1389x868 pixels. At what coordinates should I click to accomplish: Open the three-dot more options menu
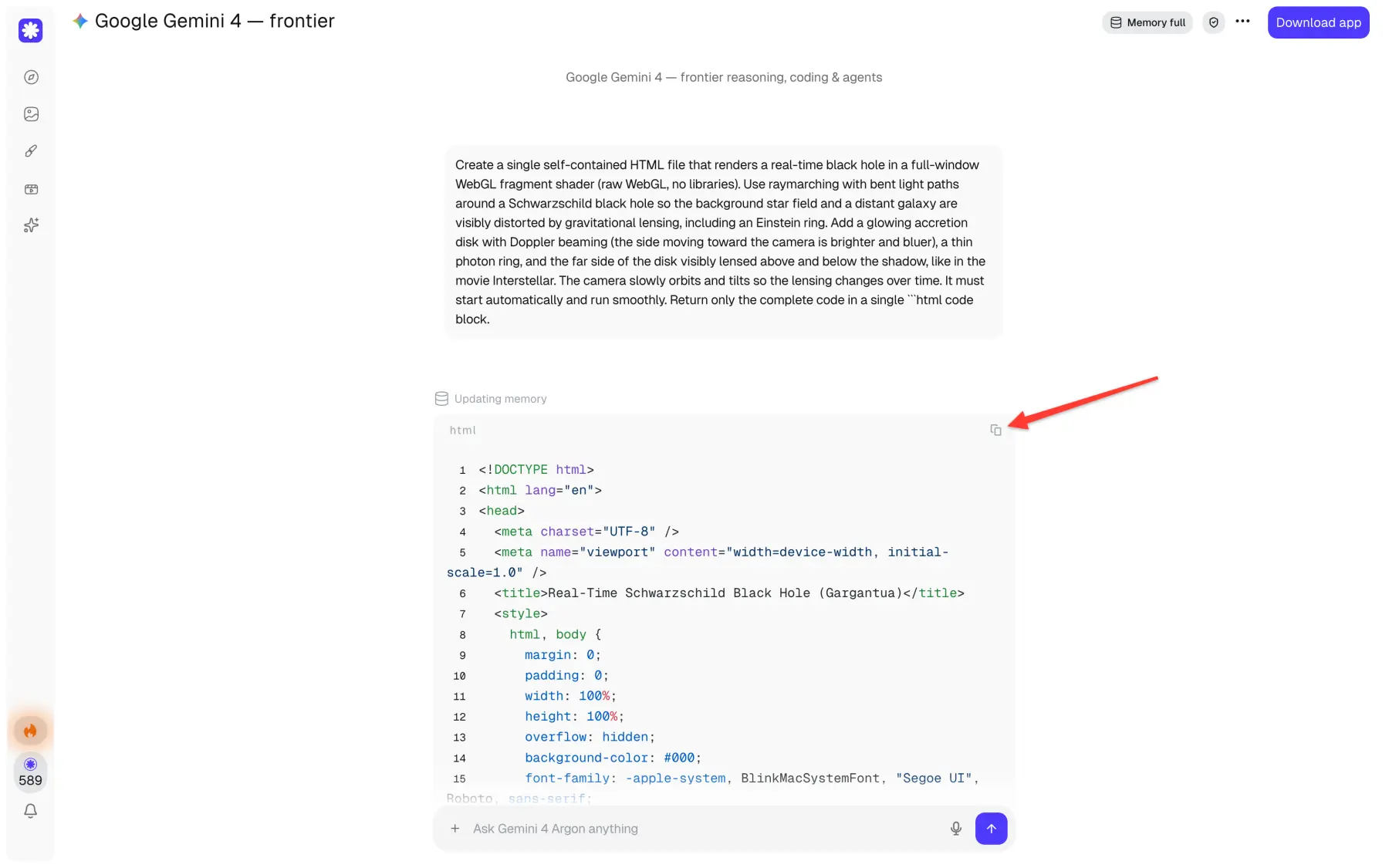click(x=1242, y=22)
